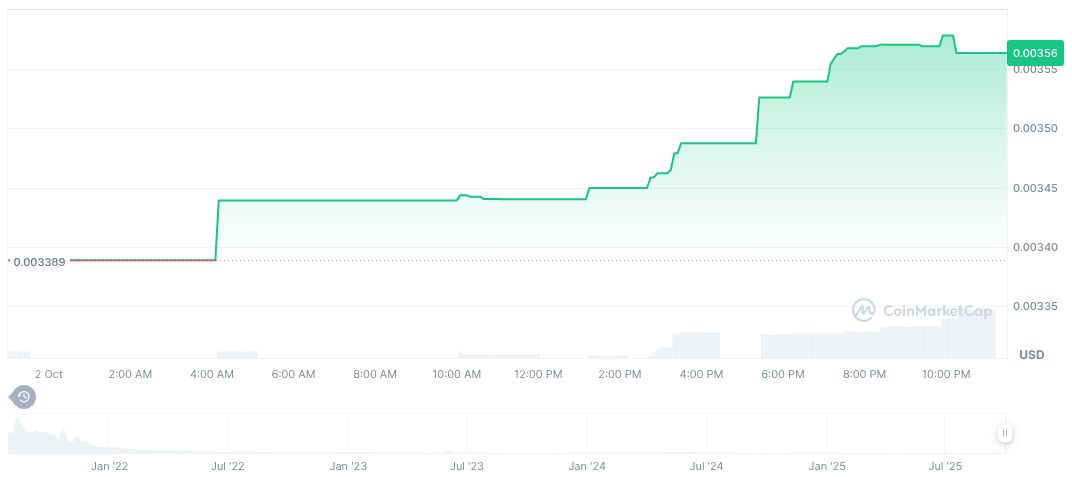The width and height of the screenshot is (1072, 477).
Task: Click the 0.003389 opening price marker
Action: pos(40,262)
